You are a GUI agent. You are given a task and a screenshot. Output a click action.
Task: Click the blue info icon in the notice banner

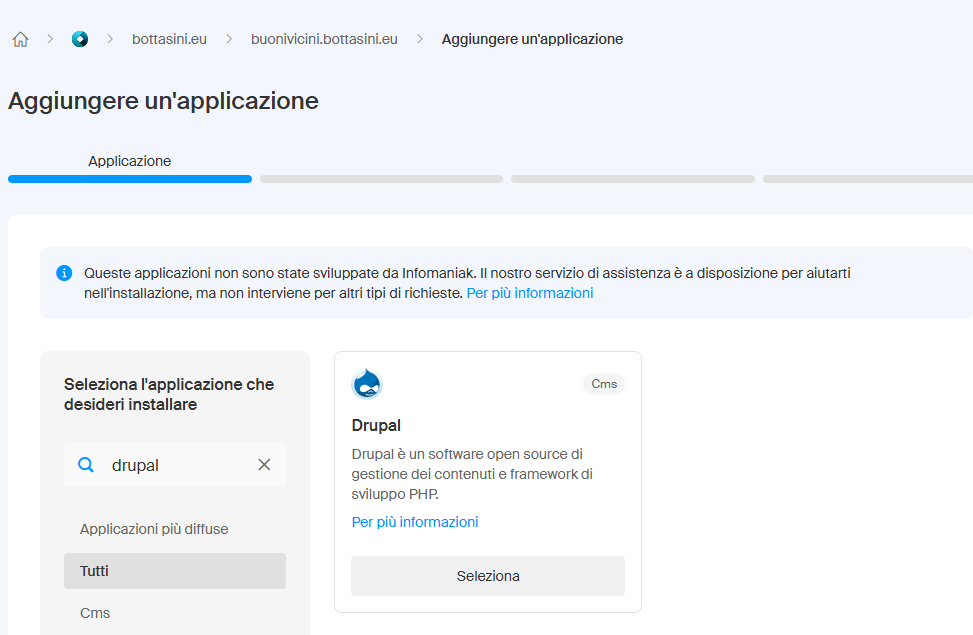(64, 273)
